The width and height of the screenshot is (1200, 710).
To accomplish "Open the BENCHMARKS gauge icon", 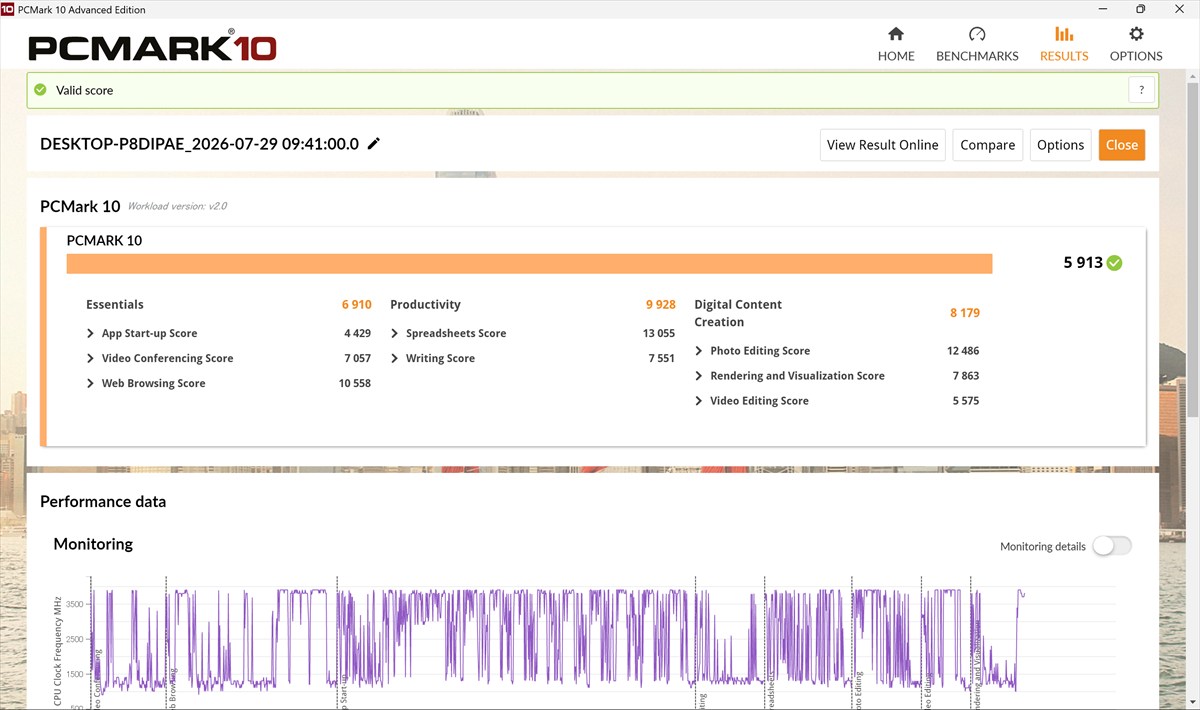I will [x=977, y=34].
